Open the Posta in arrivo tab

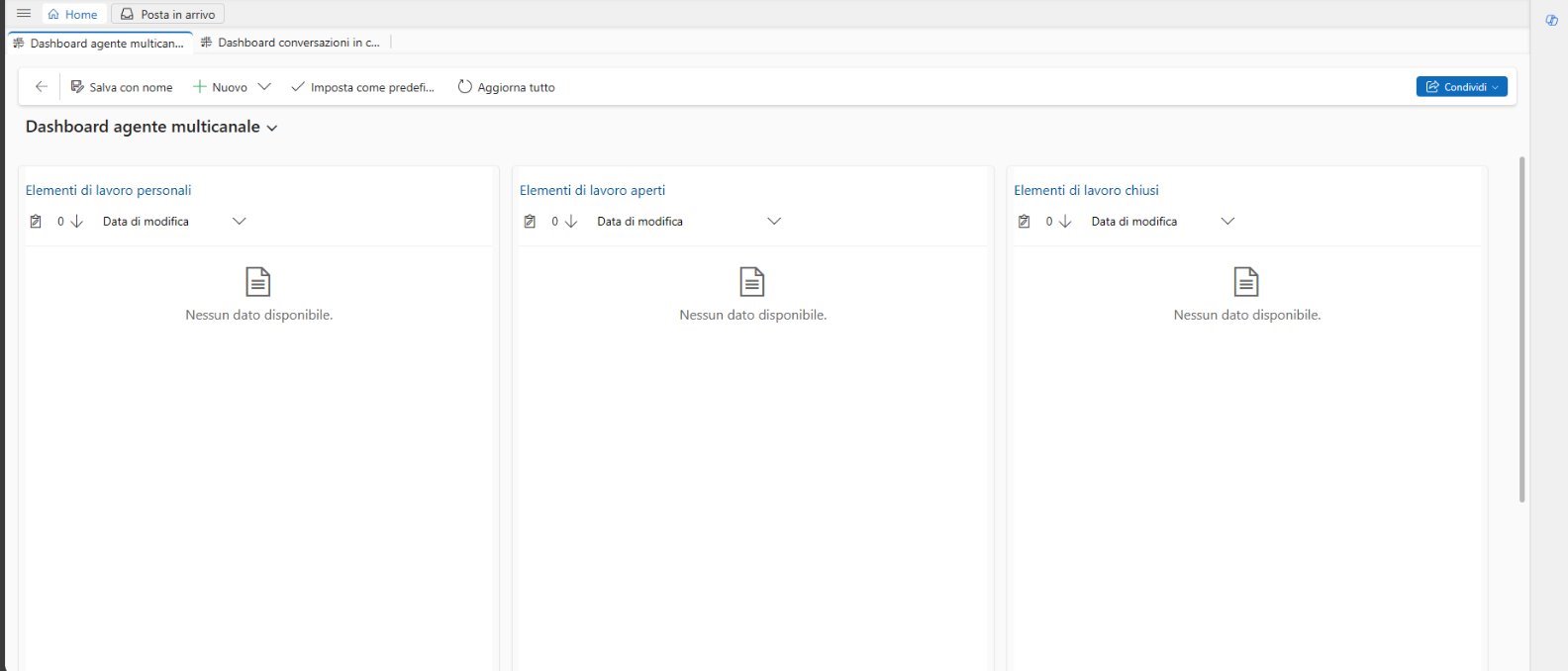[168, 14]
